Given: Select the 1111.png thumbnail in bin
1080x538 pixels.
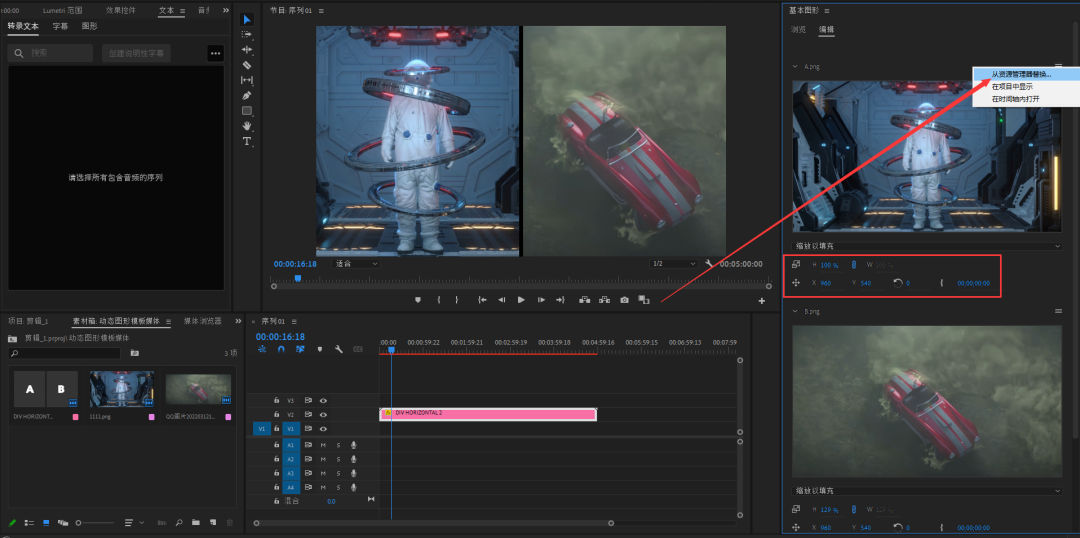Looking at the screenshot, I should coord(121,389).
